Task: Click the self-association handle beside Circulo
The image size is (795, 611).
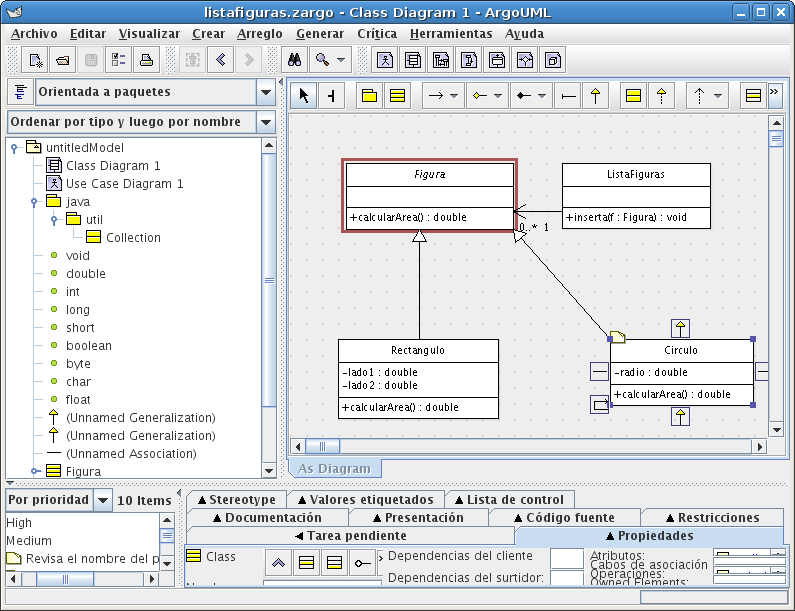Action: tap(600, 405)
